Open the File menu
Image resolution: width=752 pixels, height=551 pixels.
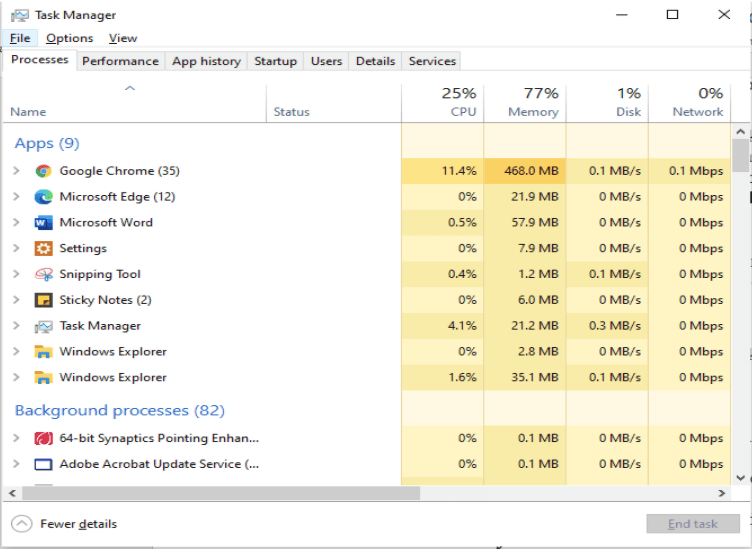pos(20,38)
